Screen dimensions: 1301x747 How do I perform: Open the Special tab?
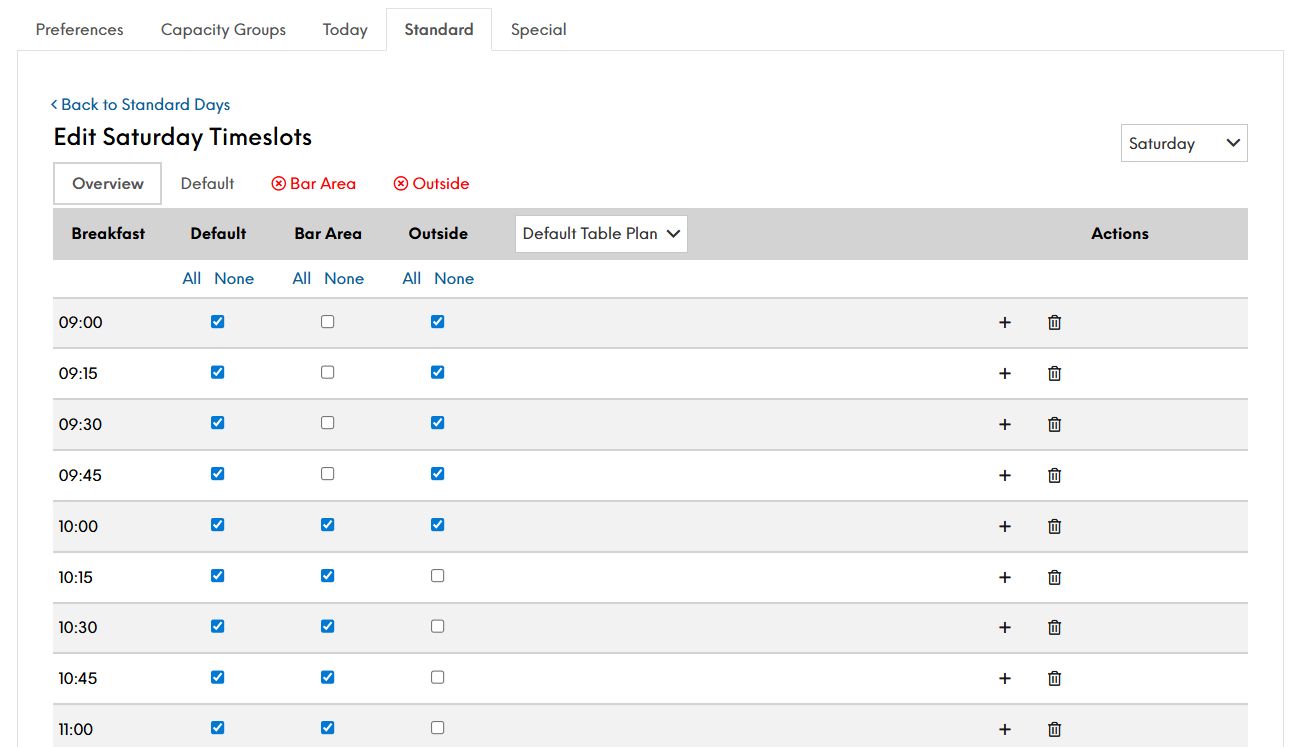click(x=538, y=29)
